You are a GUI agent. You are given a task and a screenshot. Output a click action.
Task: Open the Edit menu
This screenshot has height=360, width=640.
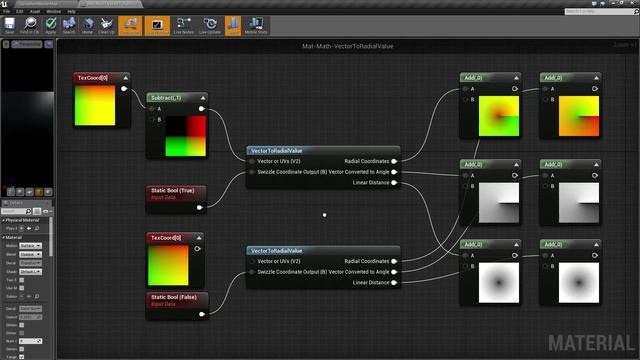pos(20,11)
